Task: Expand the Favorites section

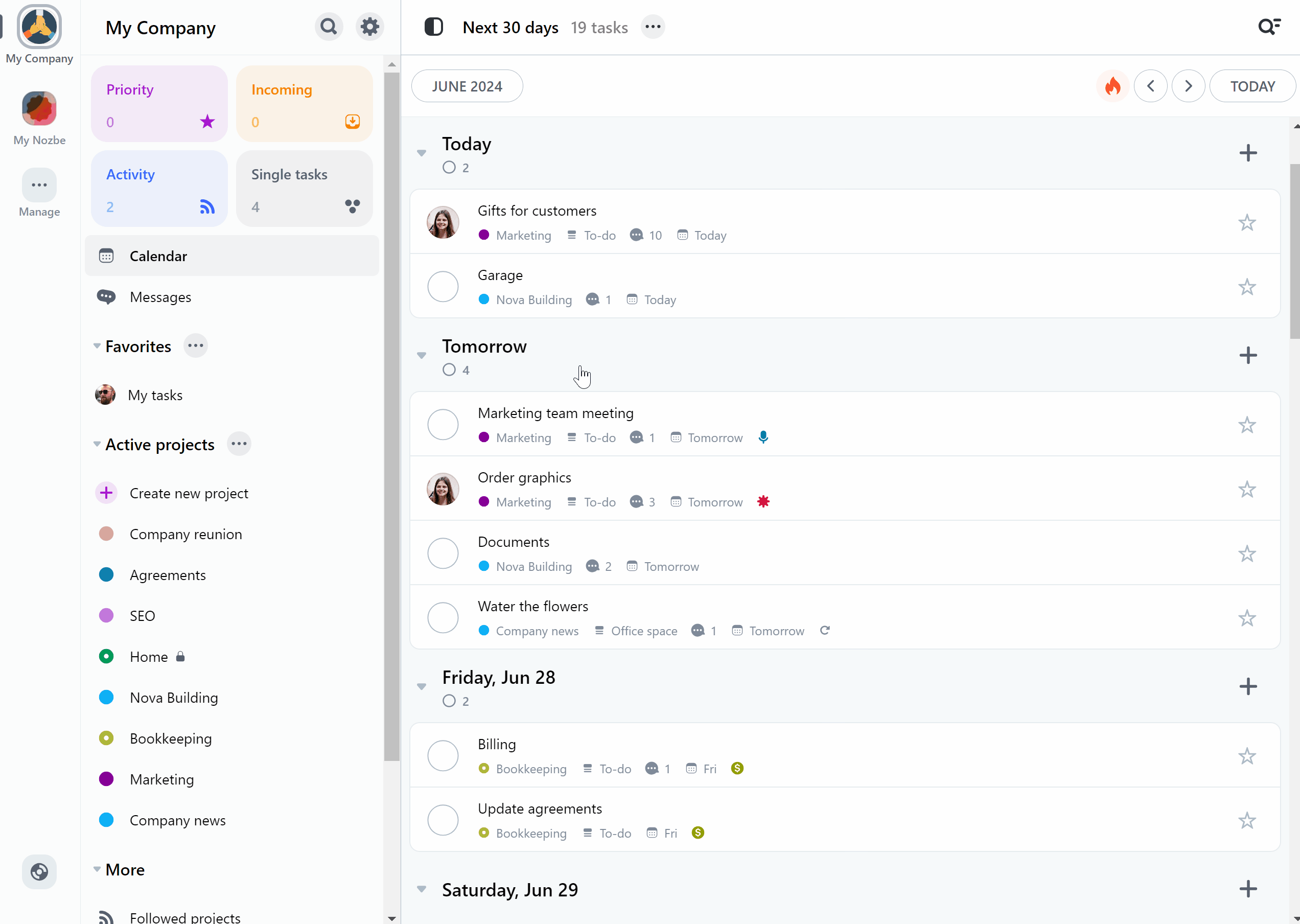Action: [x=97, y=347]
